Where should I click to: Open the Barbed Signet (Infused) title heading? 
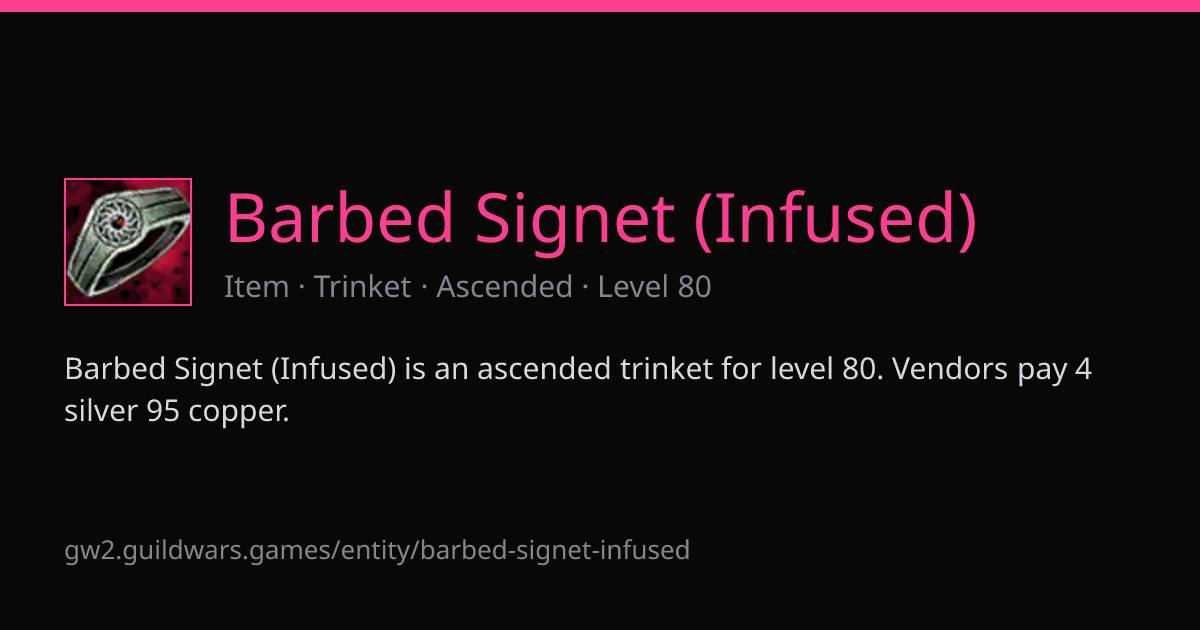[x=601, y=218]
